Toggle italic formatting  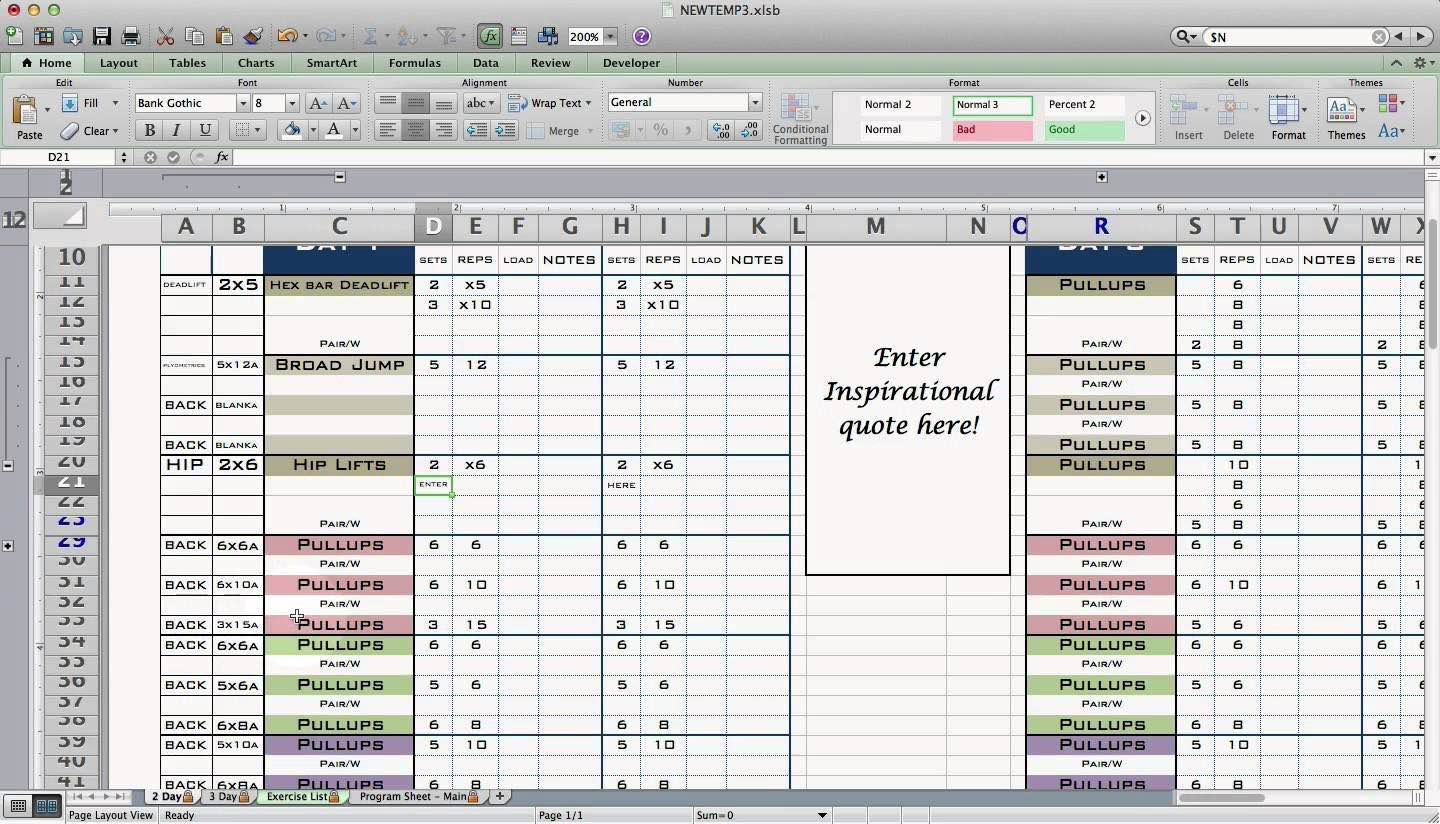[x=175, y=130]
